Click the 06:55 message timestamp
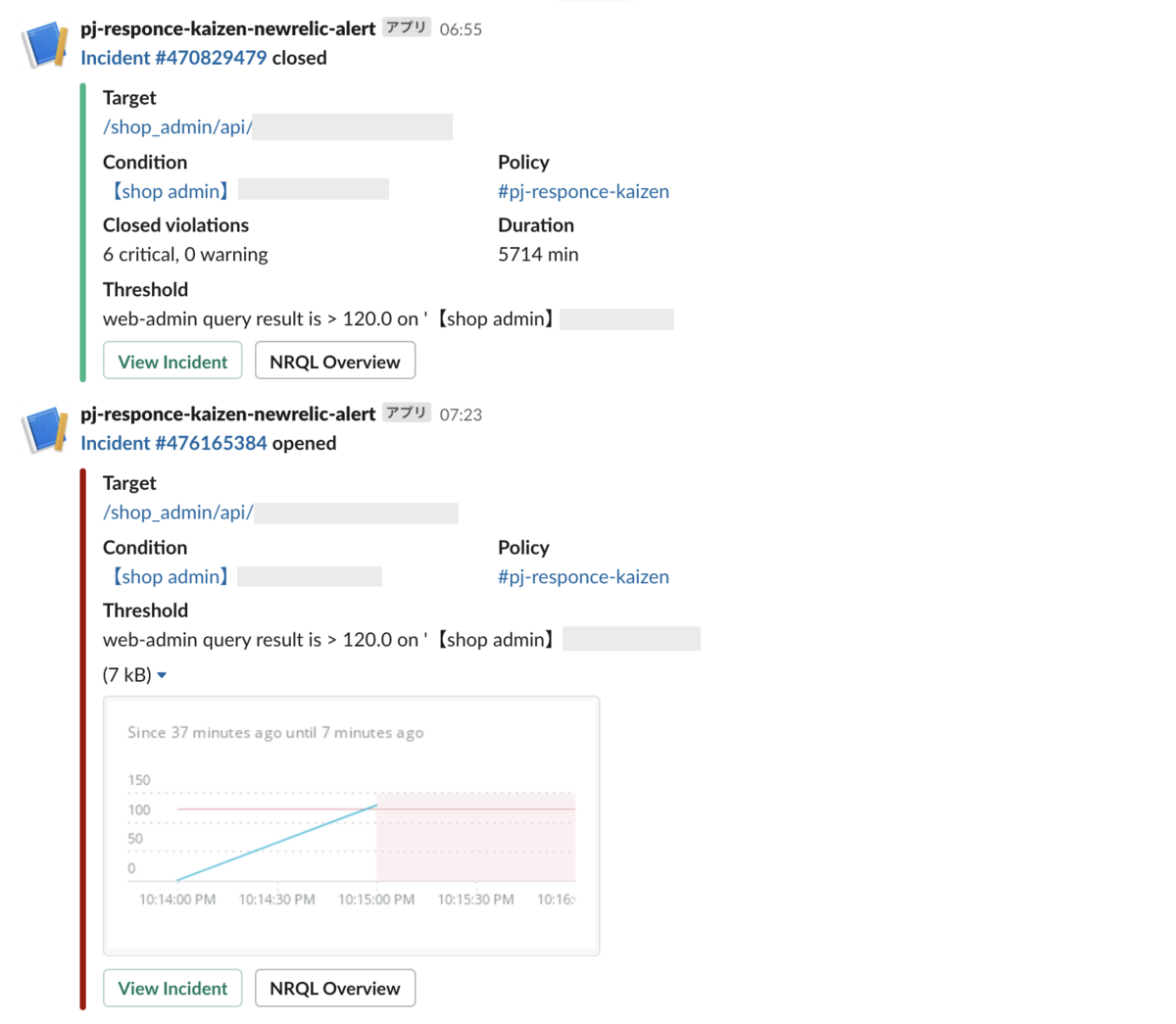 tap(461, 29)
